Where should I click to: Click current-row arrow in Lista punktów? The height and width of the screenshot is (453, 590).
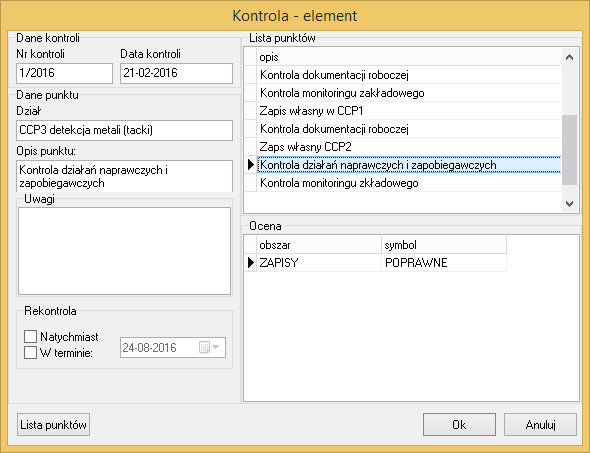pos(251,164)
